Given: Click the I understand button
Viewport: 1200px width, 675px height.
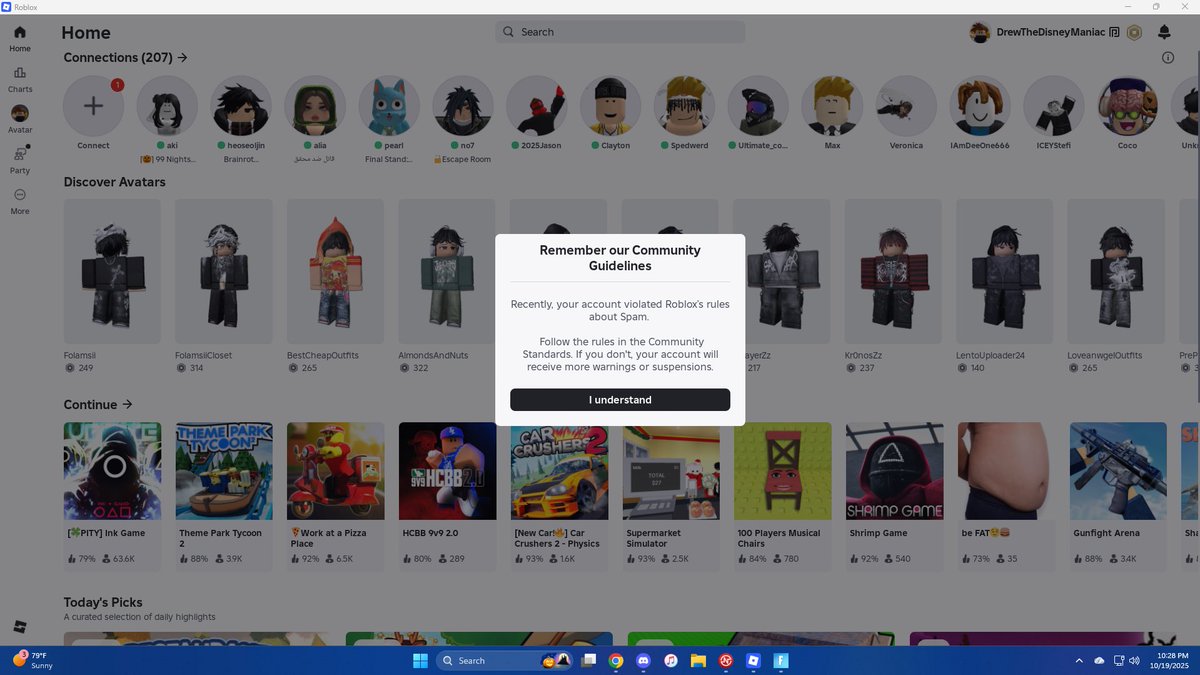Looking at the screenshot, I should click(620, 400).
